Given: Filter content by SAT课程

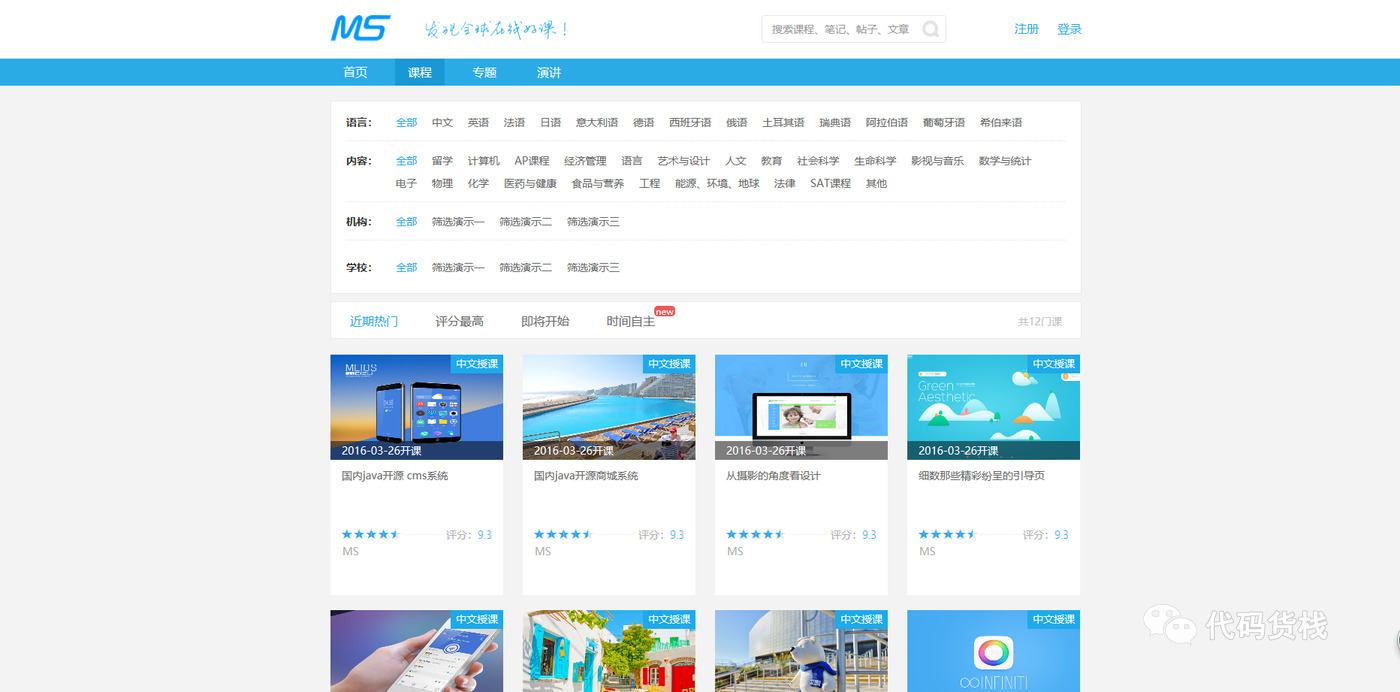Looking at the screenshot, I should 830,183.
